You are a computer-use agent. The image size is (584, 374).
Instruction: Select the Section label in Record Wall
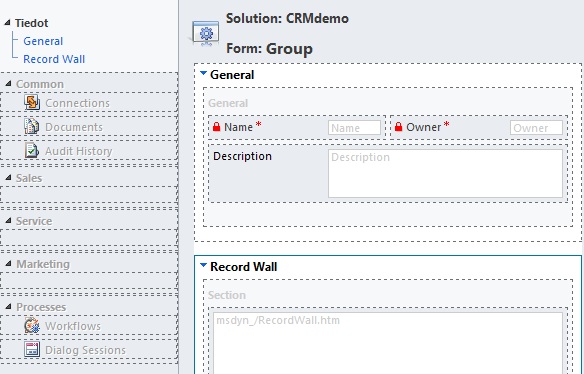coord(227,295)
